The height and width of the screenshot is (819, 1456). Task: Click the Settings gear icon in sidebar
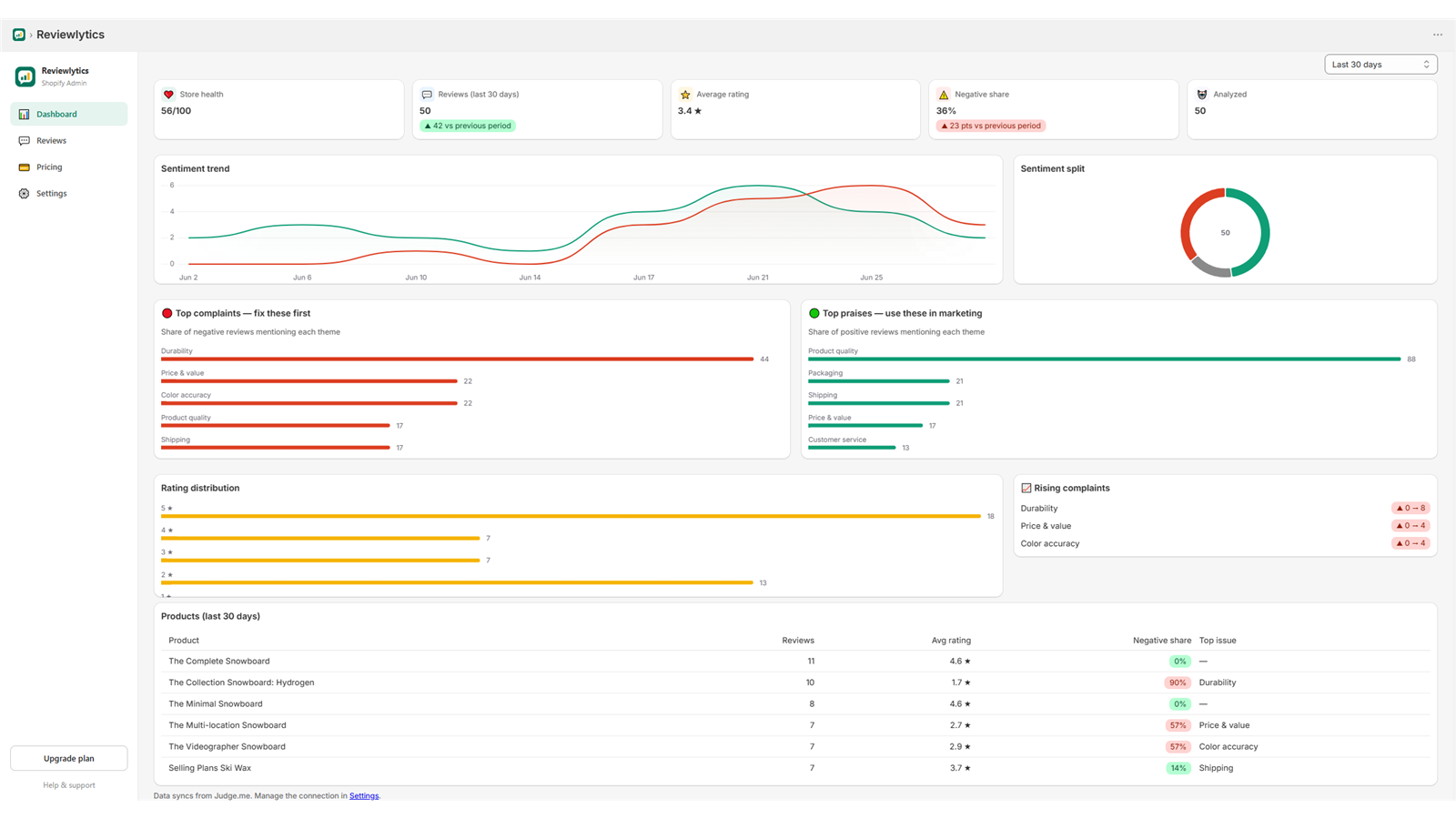pos(25,194)
